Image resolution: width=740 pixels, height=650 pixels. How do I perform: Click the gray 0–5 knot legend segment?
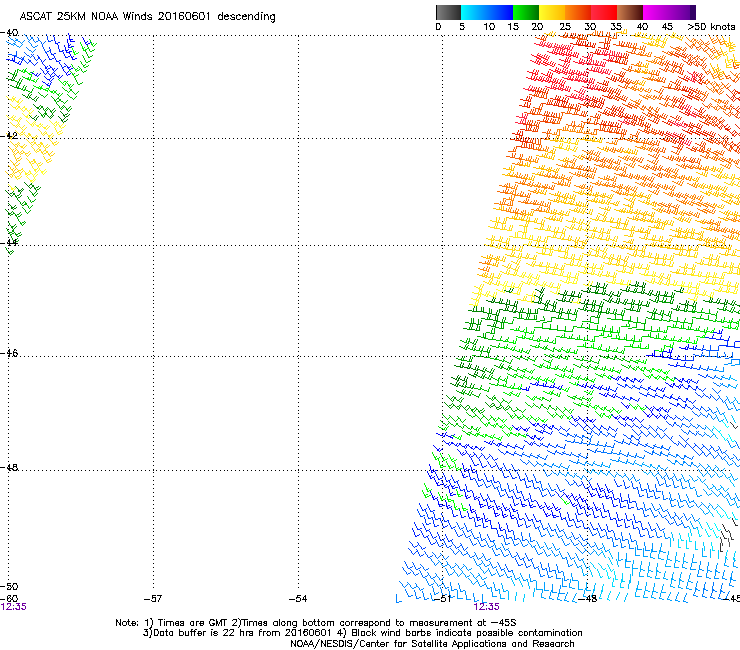pyautogui.click(x=448, y=12)
